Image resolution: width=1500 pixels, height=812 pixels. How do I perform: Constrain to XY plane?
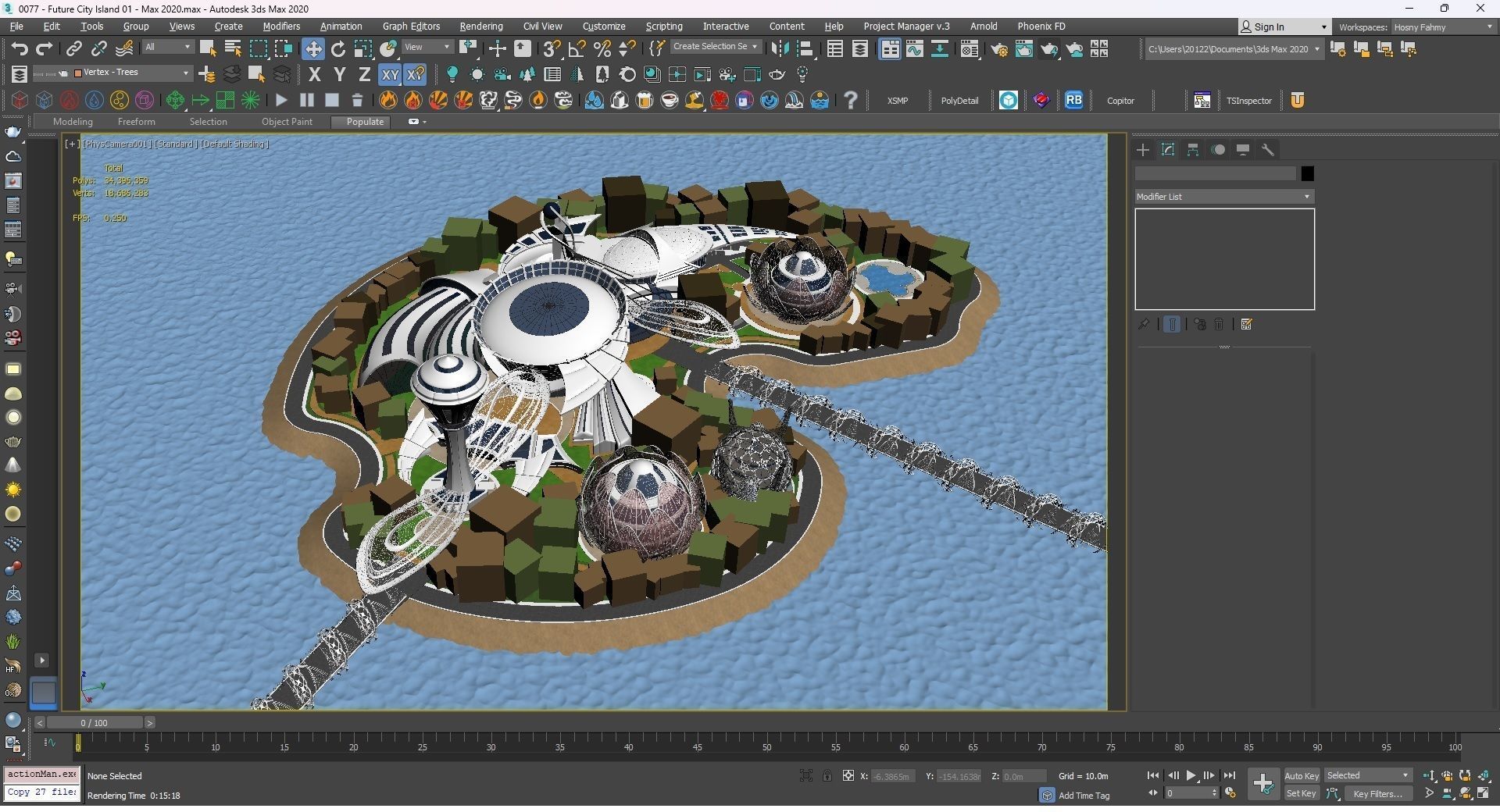pyautogui.click(x=389, y=74)
